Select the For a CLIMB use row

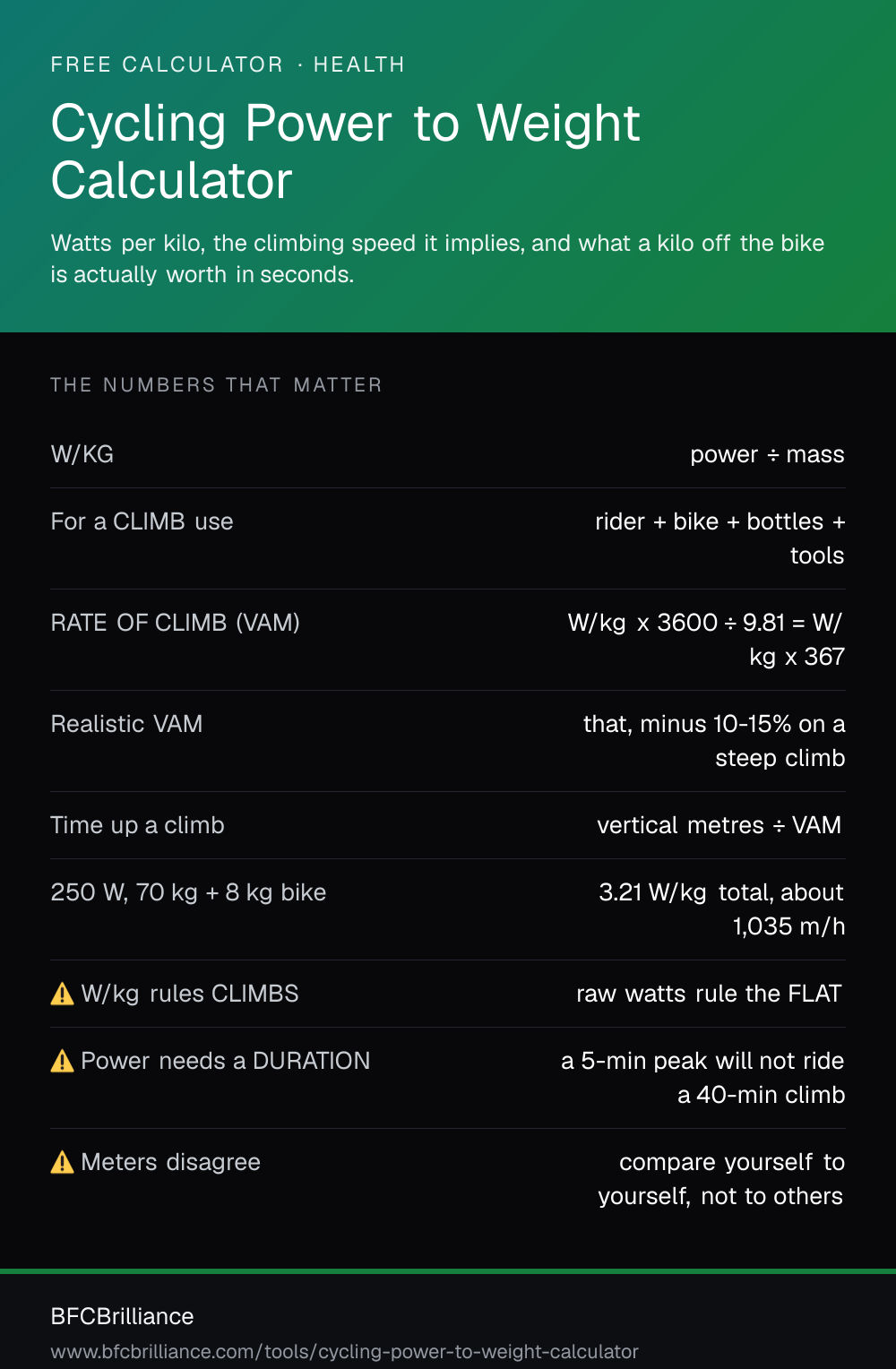(448, 538)
